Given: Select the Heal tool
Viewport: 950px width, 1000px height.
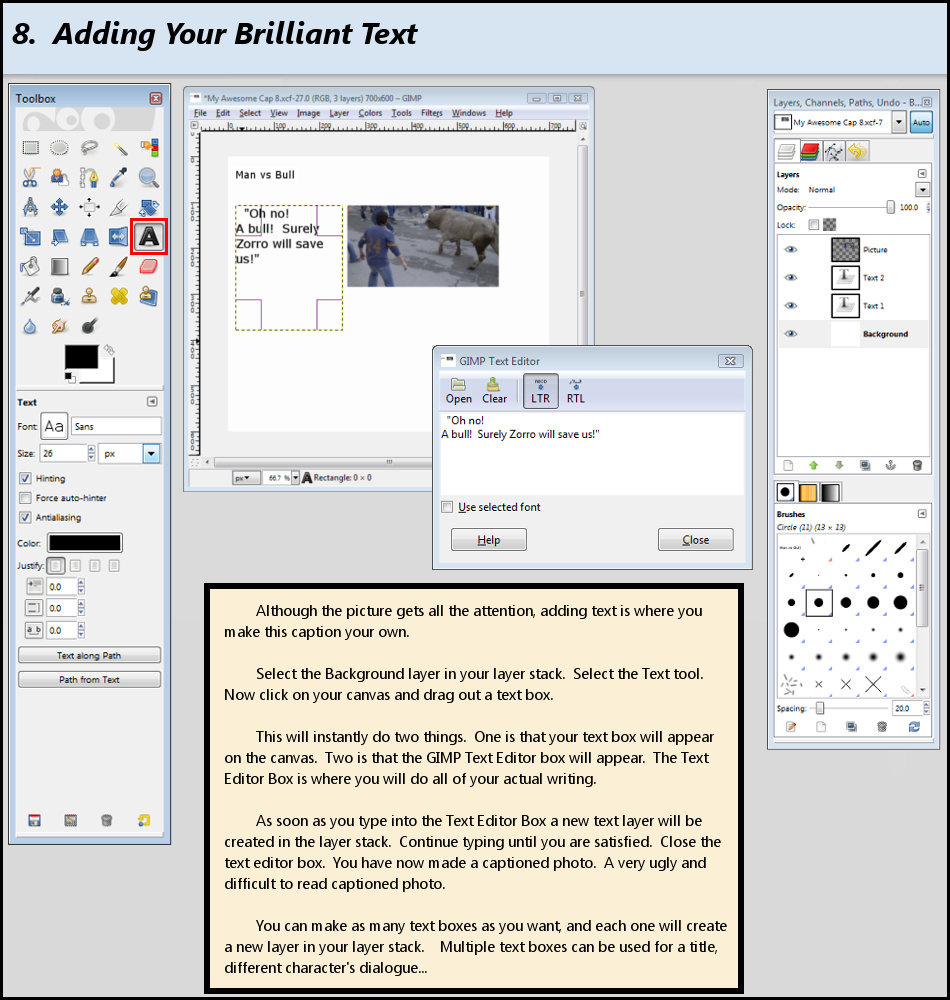Looking at the screenshot, I should (x=119, y=297).
